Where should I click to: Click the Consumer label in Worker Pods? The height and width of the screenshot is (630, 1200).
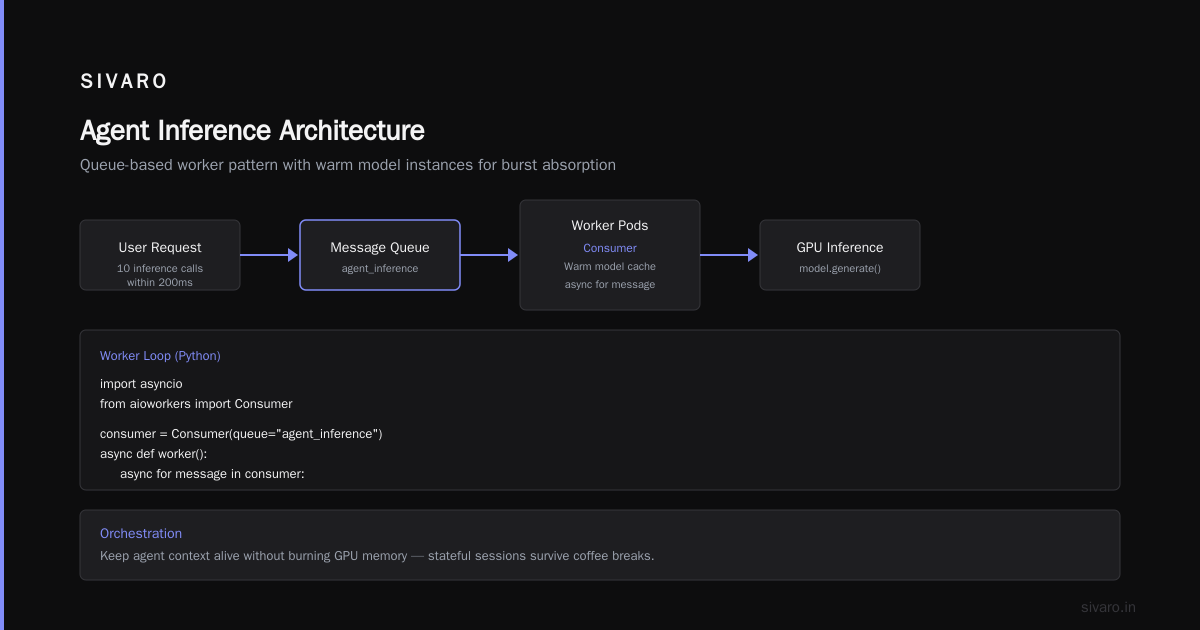click(610, 248)
